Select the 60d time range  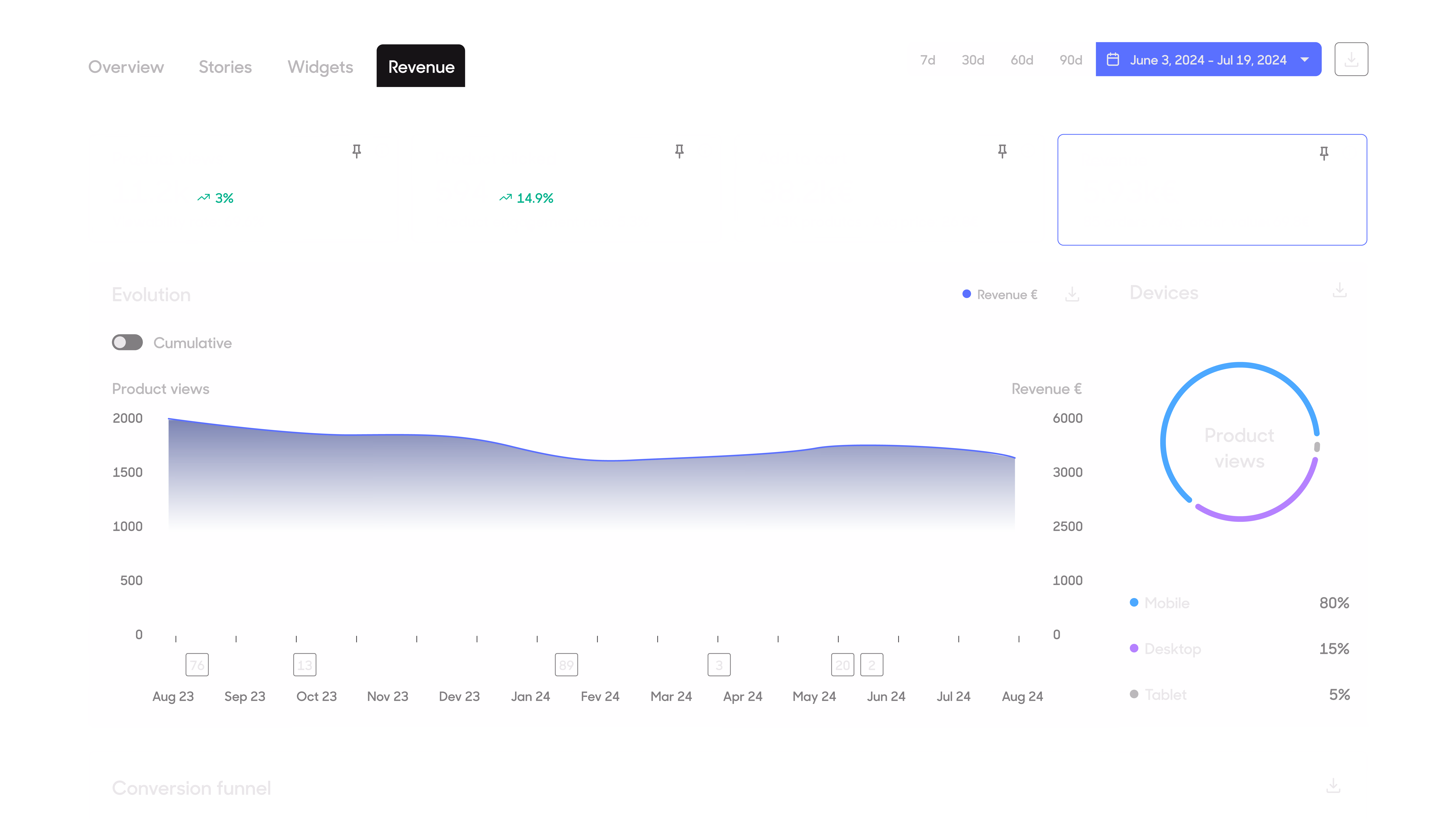pyautogui.click(x=1022, y=60)
